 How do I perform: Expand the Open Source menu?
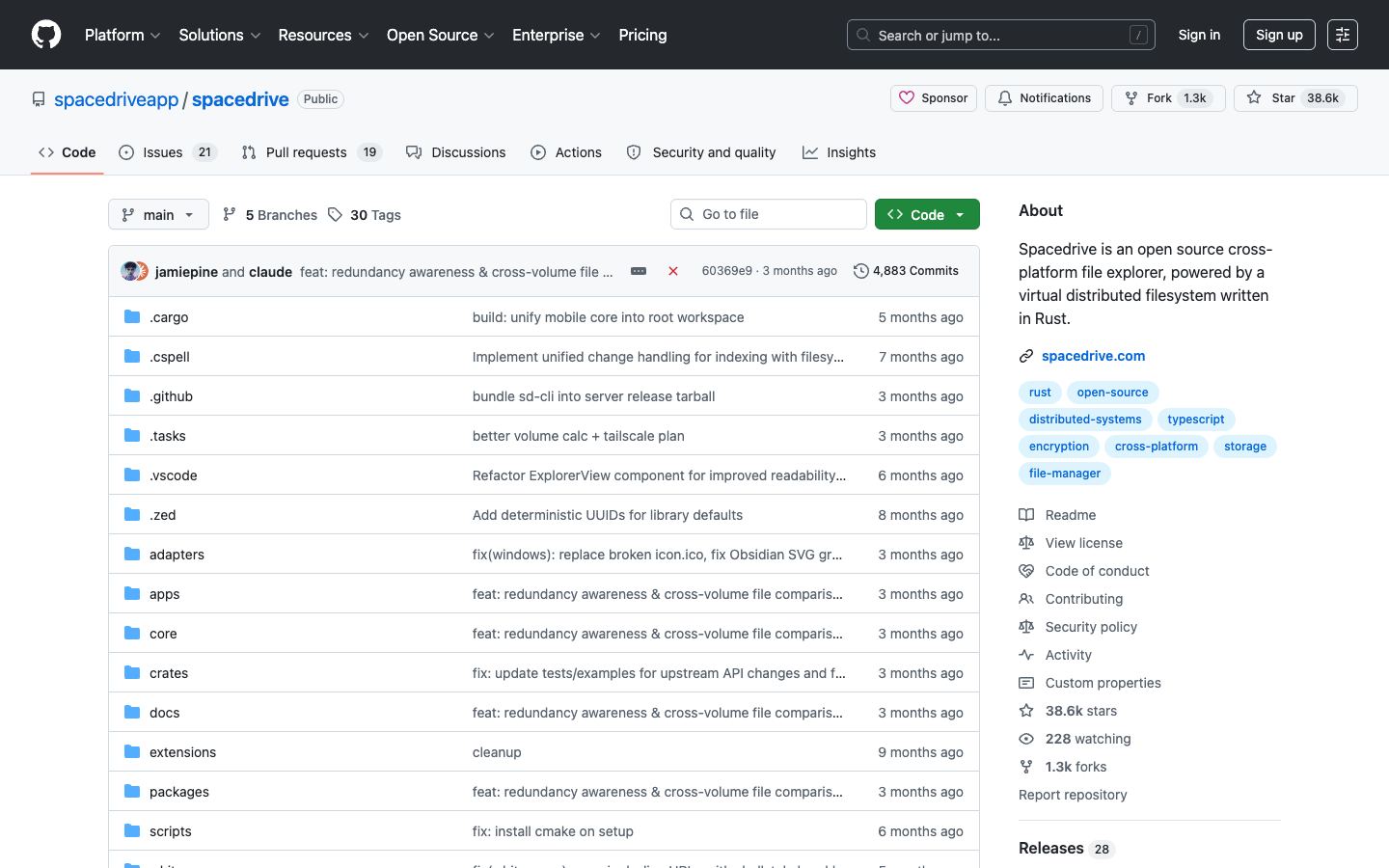[x=441, y=35]
